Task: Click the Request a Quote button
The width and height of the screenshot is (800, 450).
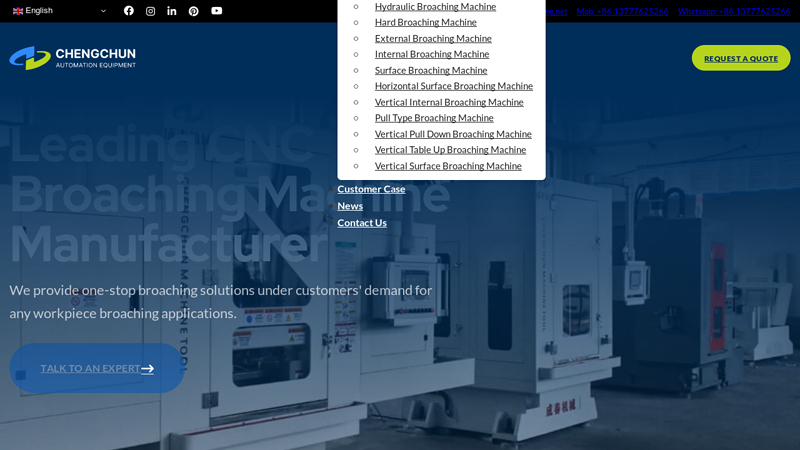Action: click(741, 58)
